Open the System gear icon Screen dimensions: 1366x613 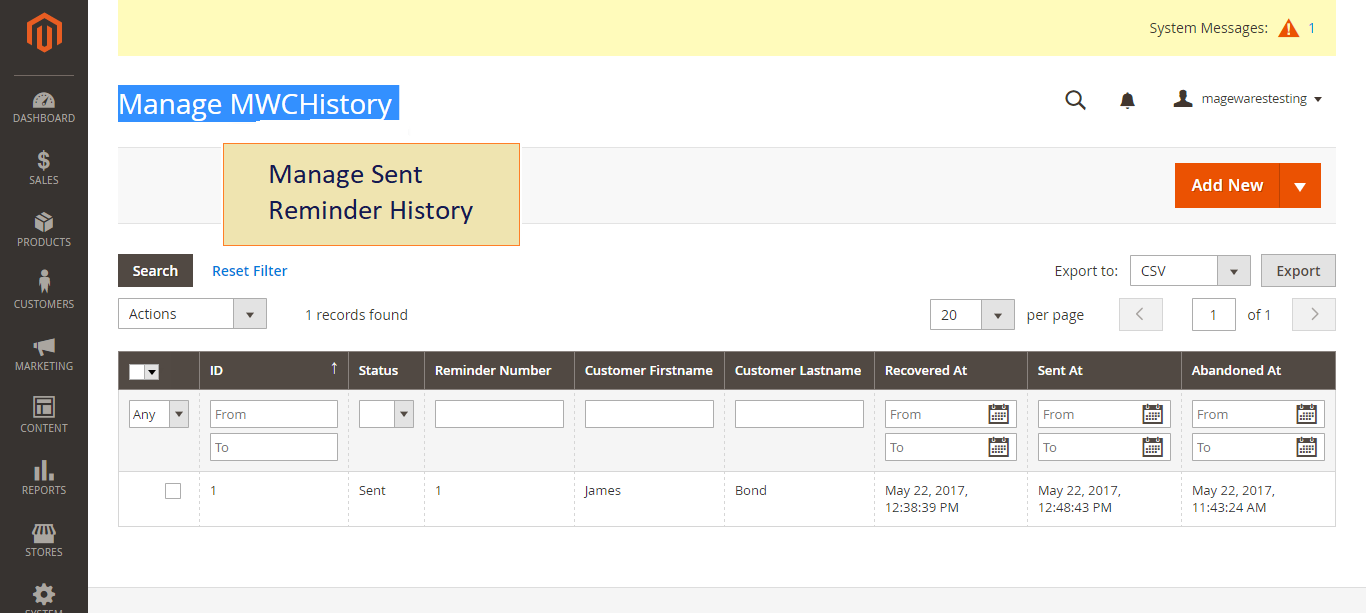coord(44,594)
